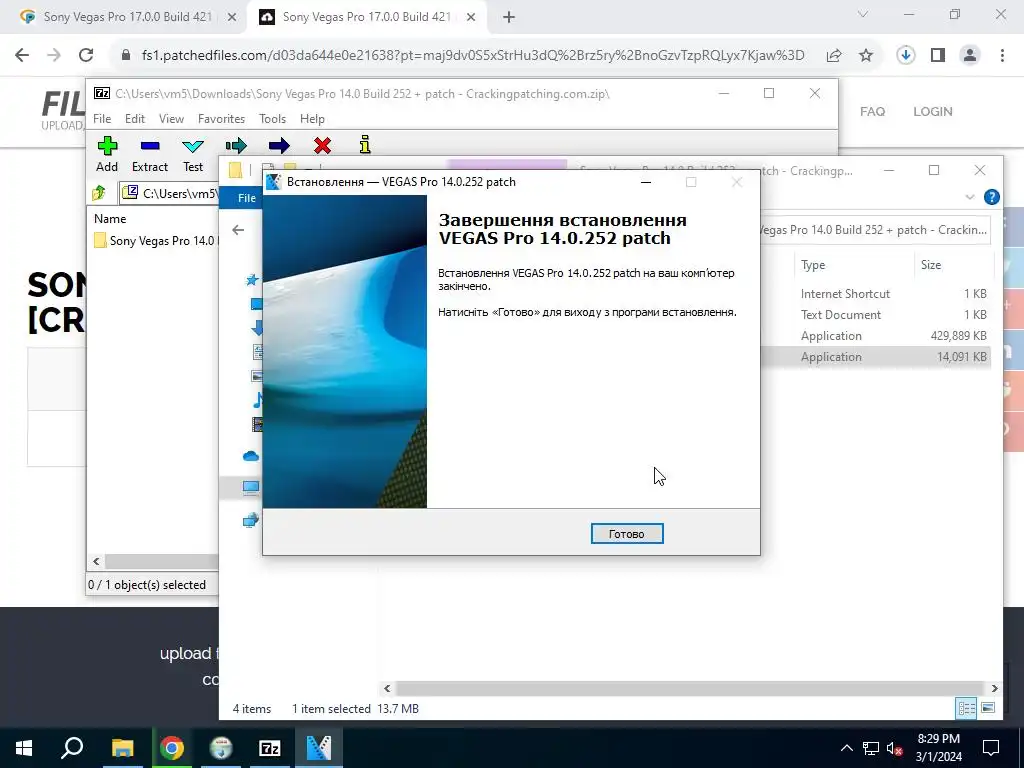Select the Sony Vegas Pro 14.0 folder in 7-Zip
This screenshot has width=1024, height=768.
coord(155,240)
